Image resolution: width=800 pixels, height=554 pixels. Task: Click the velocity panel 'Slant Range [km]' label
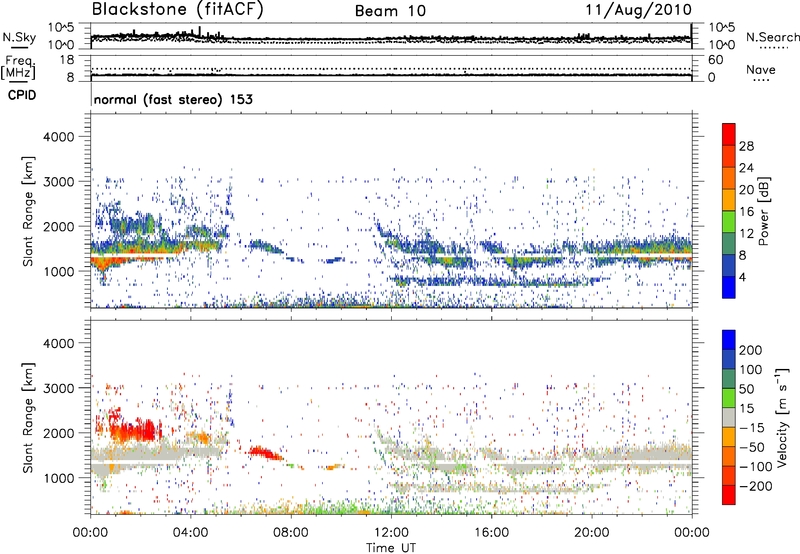28,417
